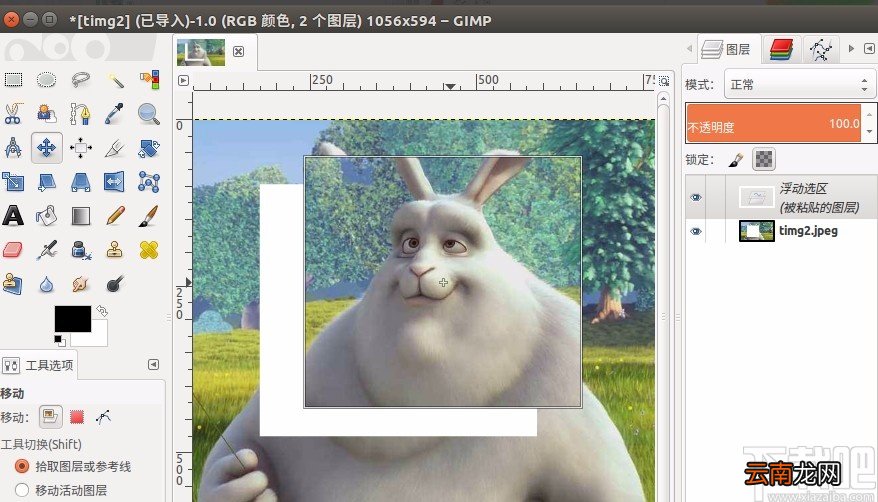
Task: Select the Blur/Sharpen droplet tool
Action: point(46,284)
